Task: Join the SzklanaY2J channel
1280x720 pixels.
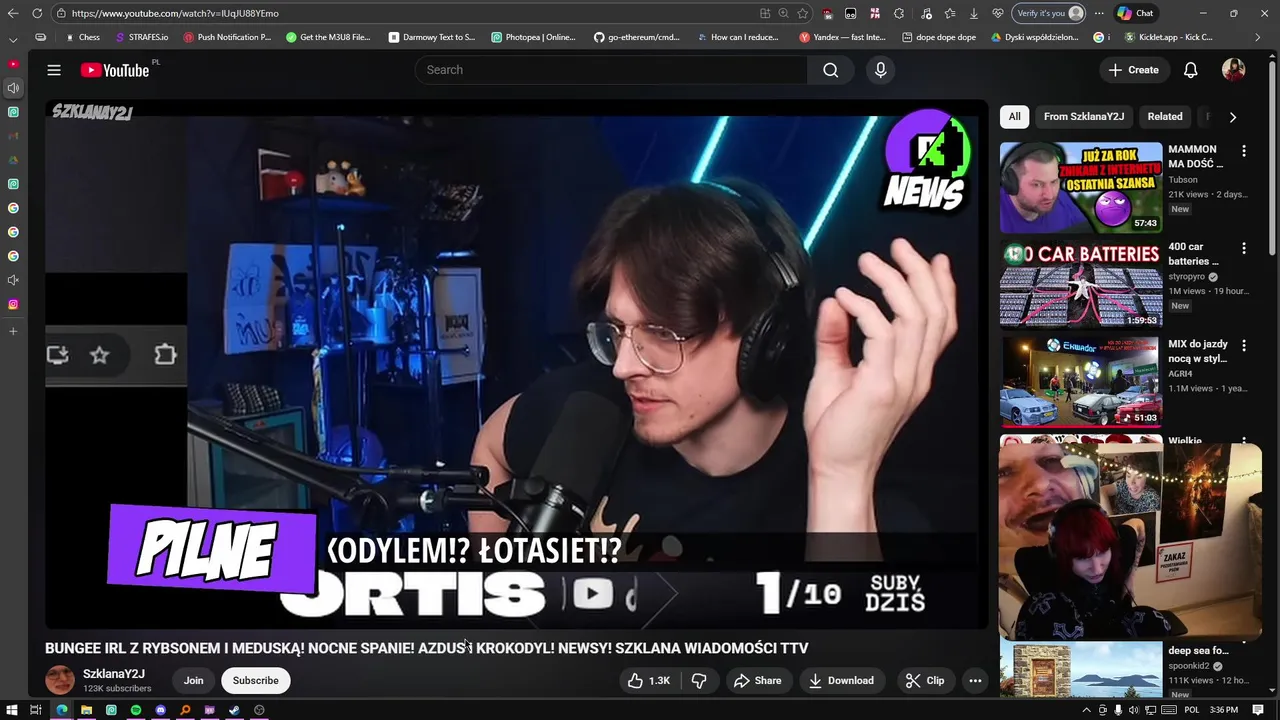Action: (x=193, y=681)
